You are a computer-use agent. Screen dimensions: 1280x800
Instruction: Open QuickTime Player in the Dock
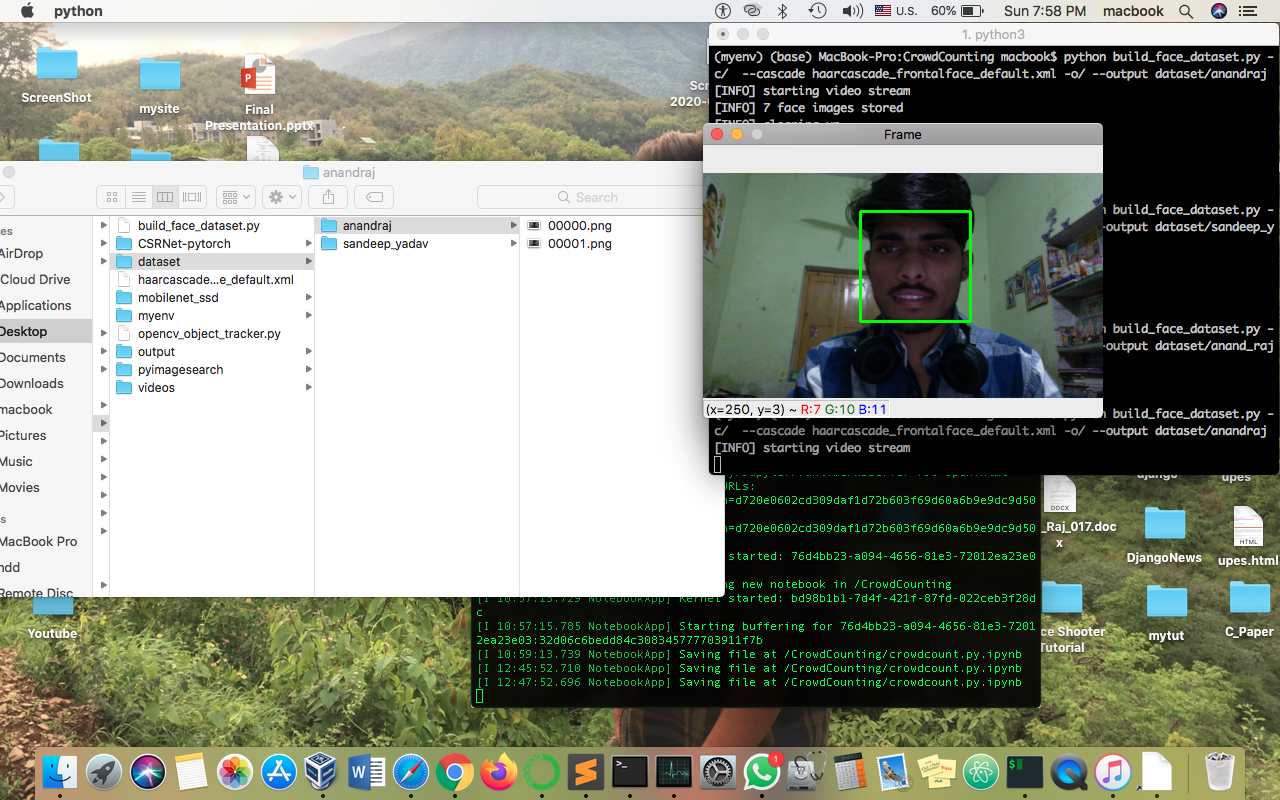click(x=1069, y=771)
